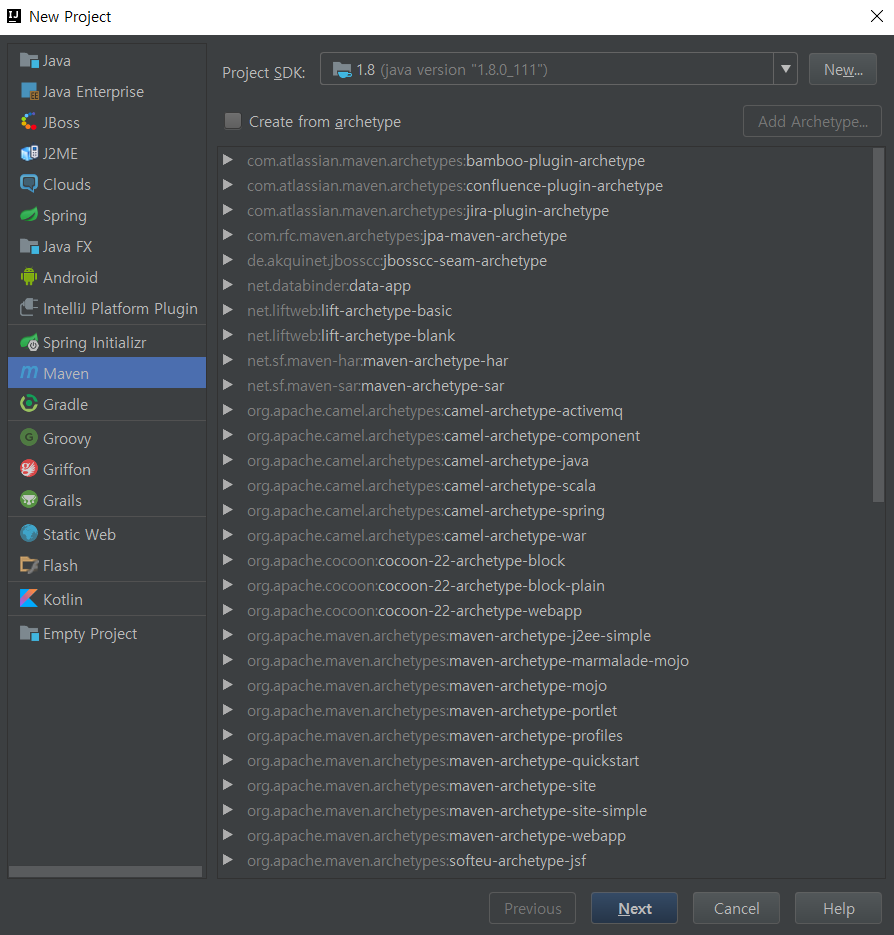This screenshot has width=894, height=935.
Task: Select the Java FX icon
Action: coord(29,246)
